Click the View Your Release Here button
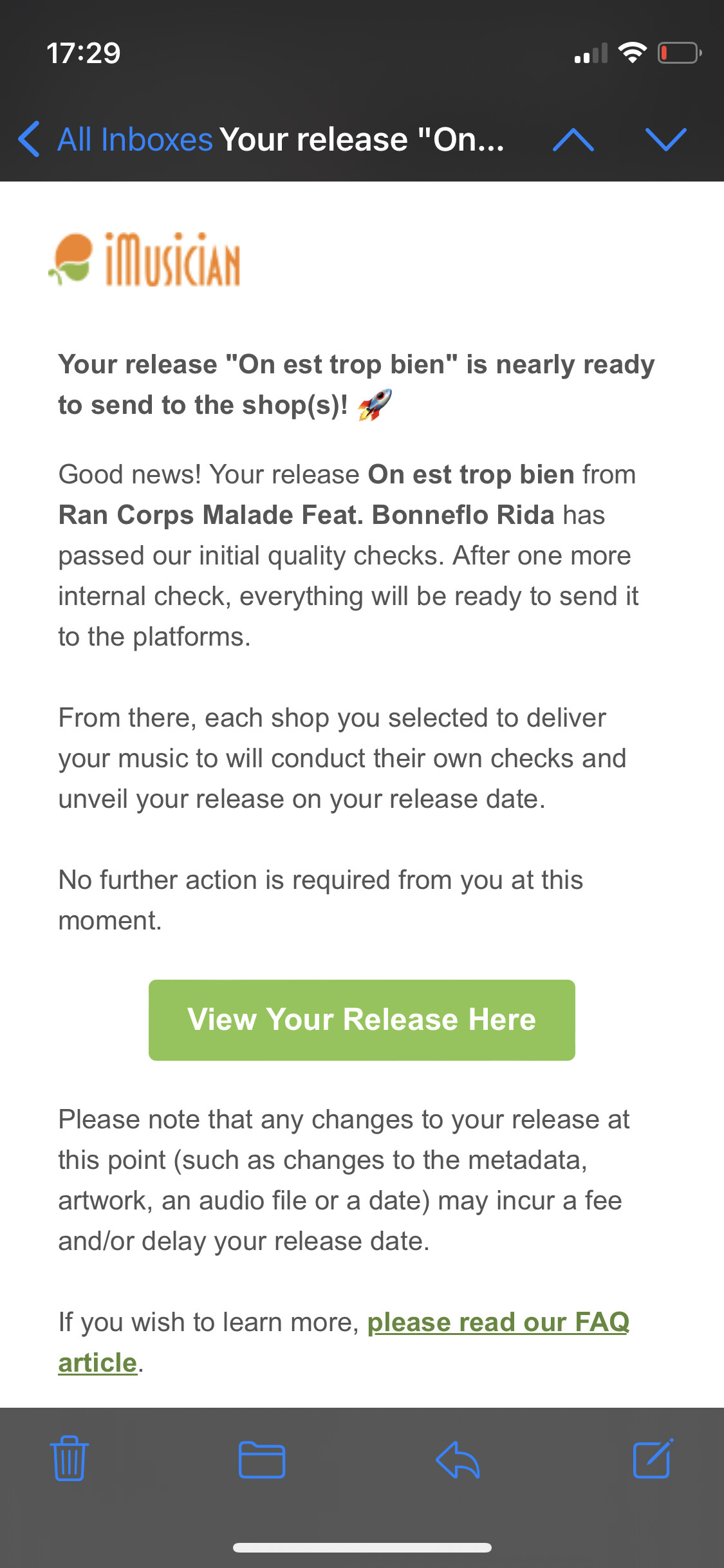The image size is (724, 1568). click(x=362, y=1020)
